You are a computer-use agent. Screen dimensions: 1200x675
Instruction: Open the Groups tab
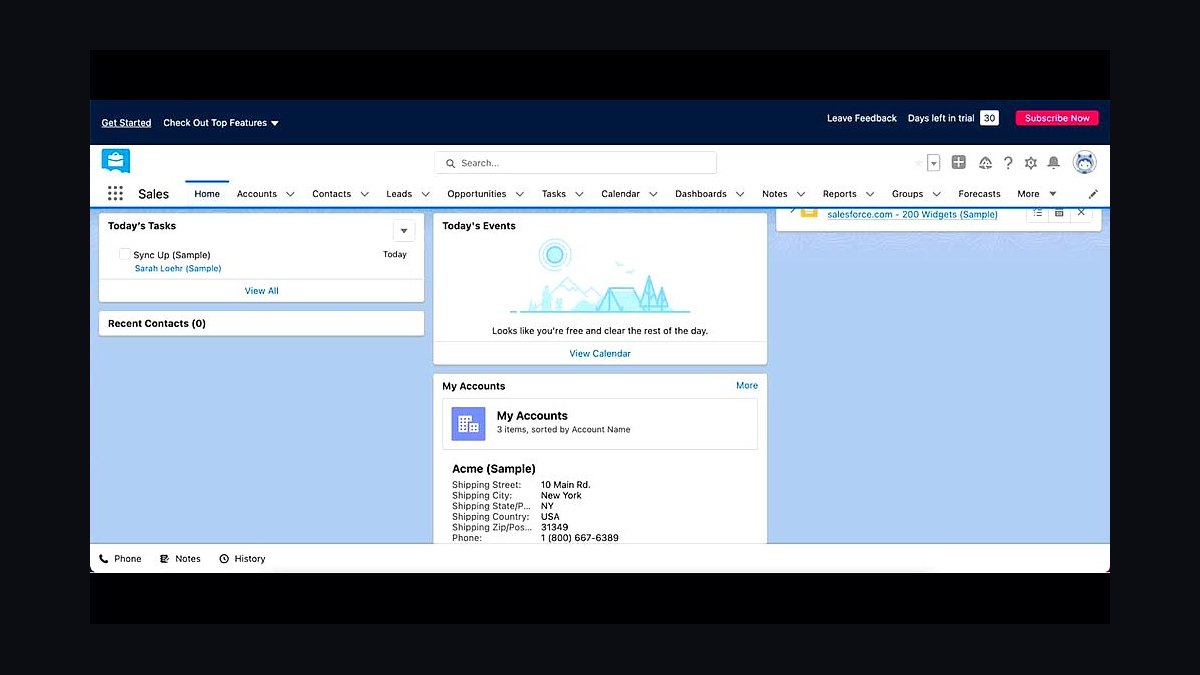[908, 194]
